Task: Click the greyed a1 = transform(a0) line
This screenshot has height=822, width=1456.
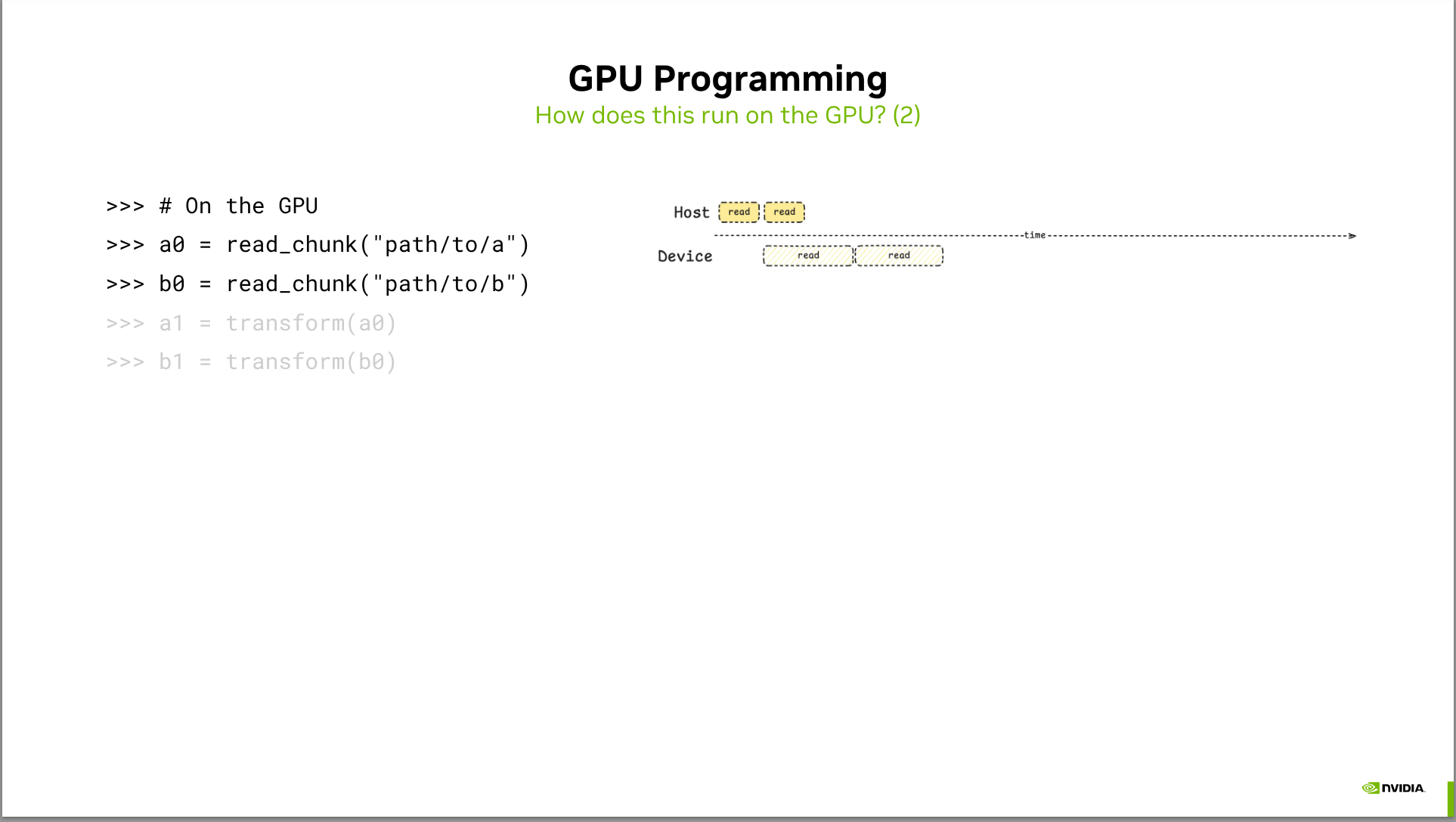Action: [x=251, y=324]
